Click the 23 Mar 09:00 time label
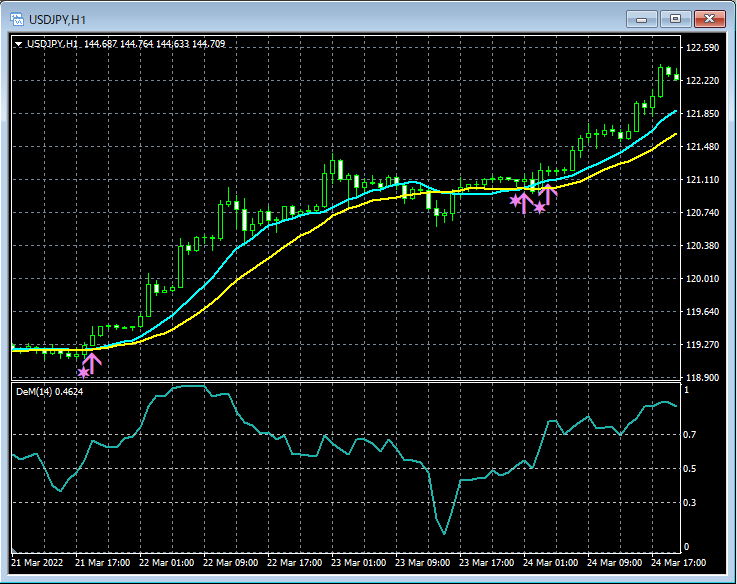This screenshot has height=584, width=737. [x=423, y=562]
